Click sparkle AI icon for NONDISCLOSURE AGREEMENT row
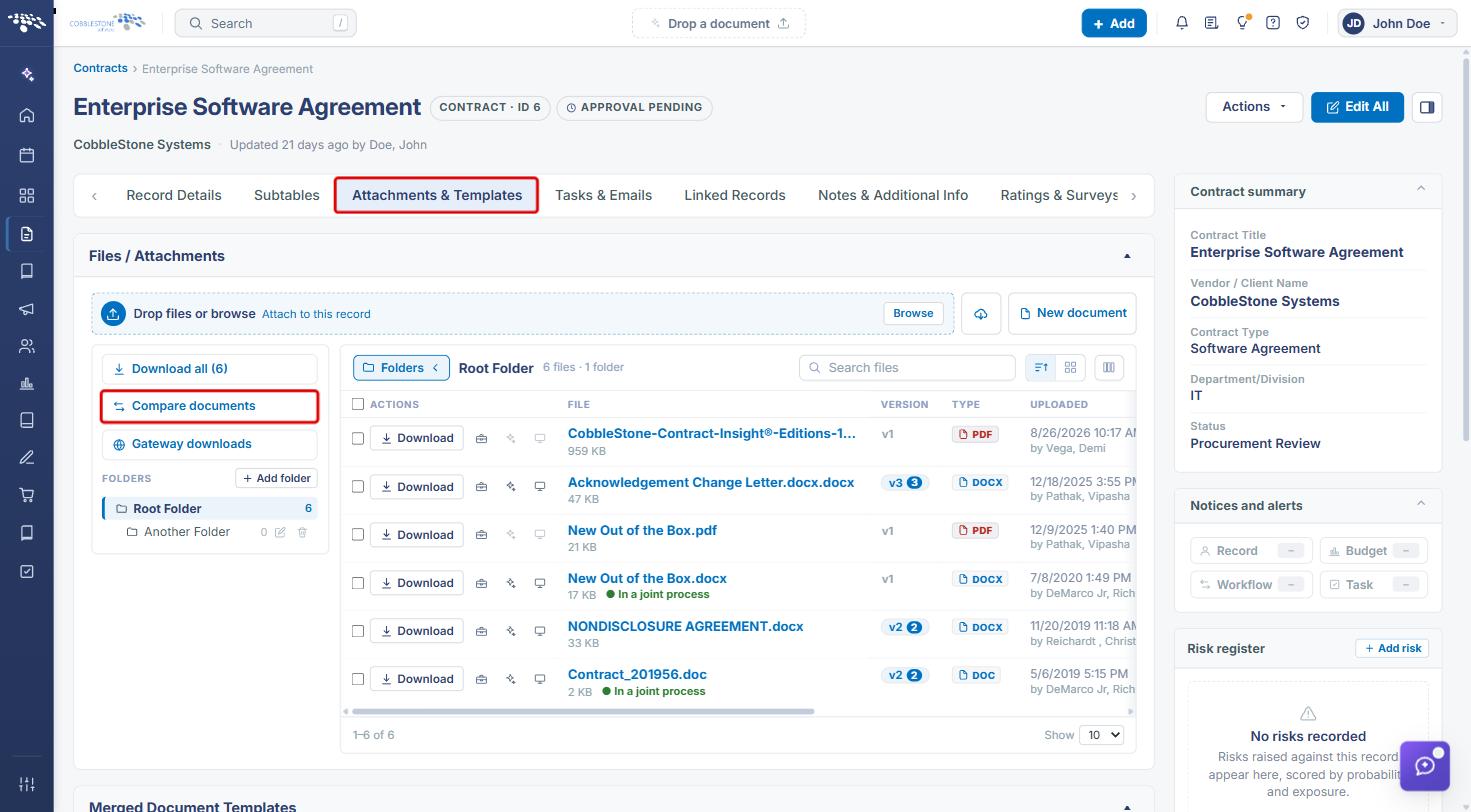This screenshot has width=1471, height=812. 511,631
